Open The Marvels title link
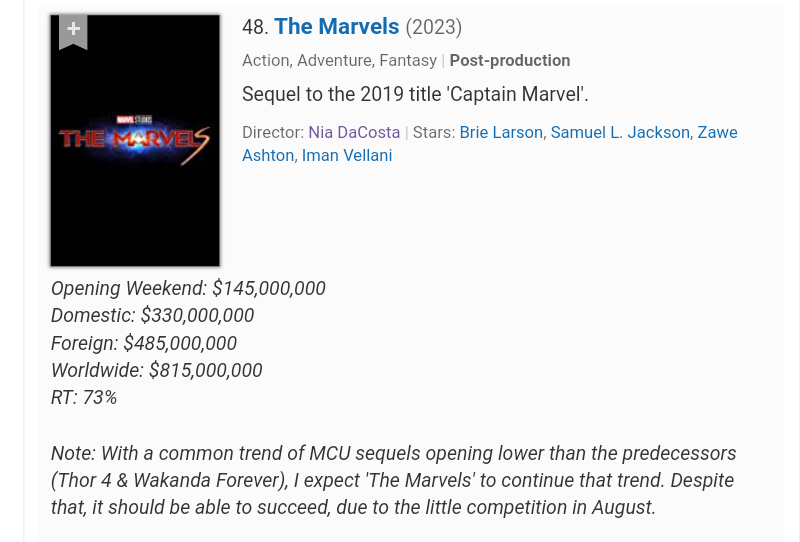 point(336,27)
